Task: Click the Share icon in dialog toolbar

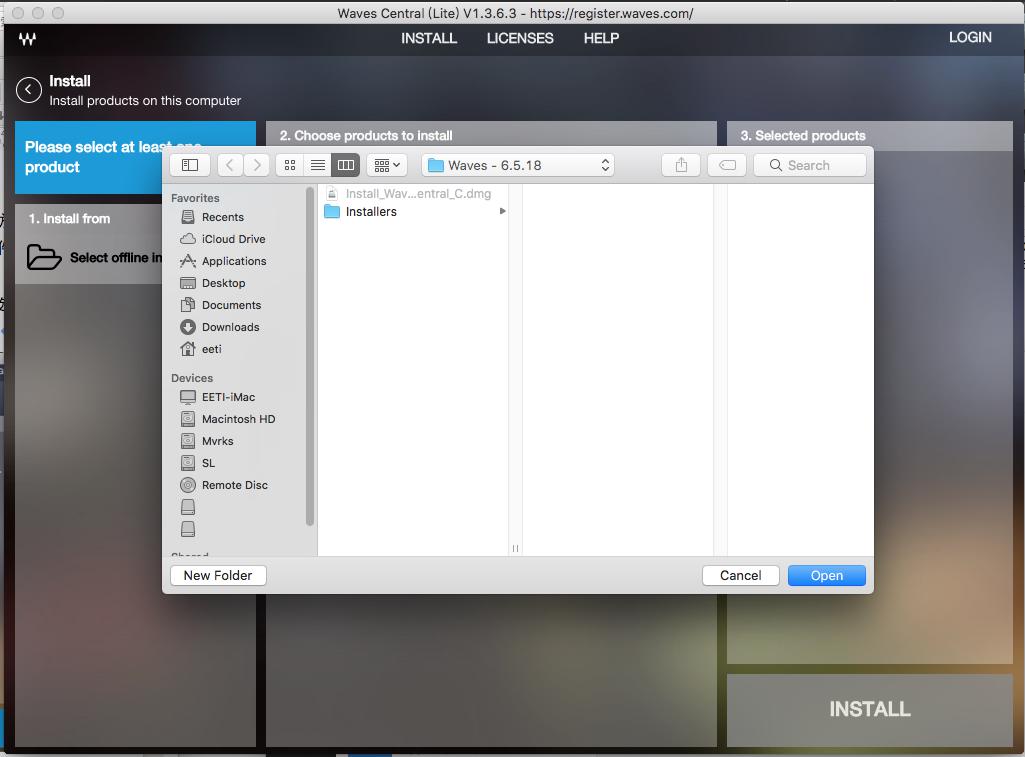Action: point(681,165)
